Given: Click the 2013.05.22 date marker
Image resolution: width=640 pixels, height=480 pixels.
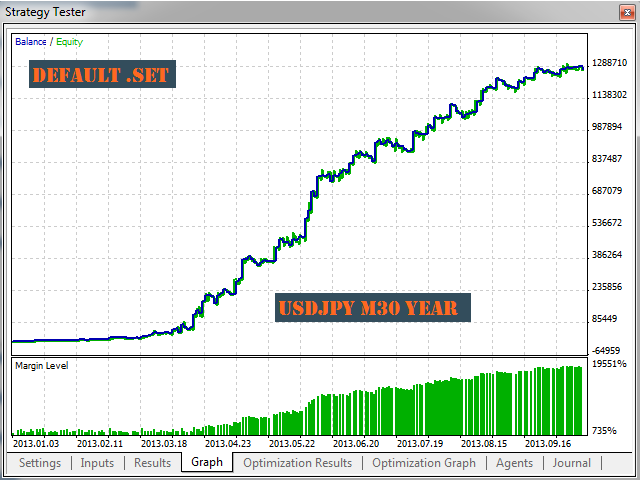Looking at the screenshot, I should [x=293, y=442].
